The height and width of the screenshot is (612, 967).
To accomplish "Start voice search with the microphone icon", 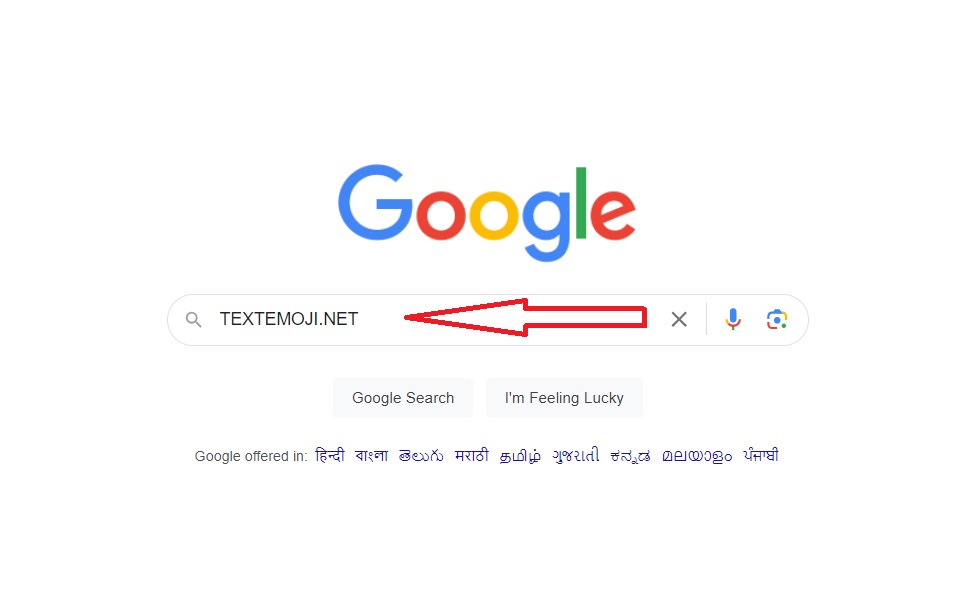I will coord(733,319).
